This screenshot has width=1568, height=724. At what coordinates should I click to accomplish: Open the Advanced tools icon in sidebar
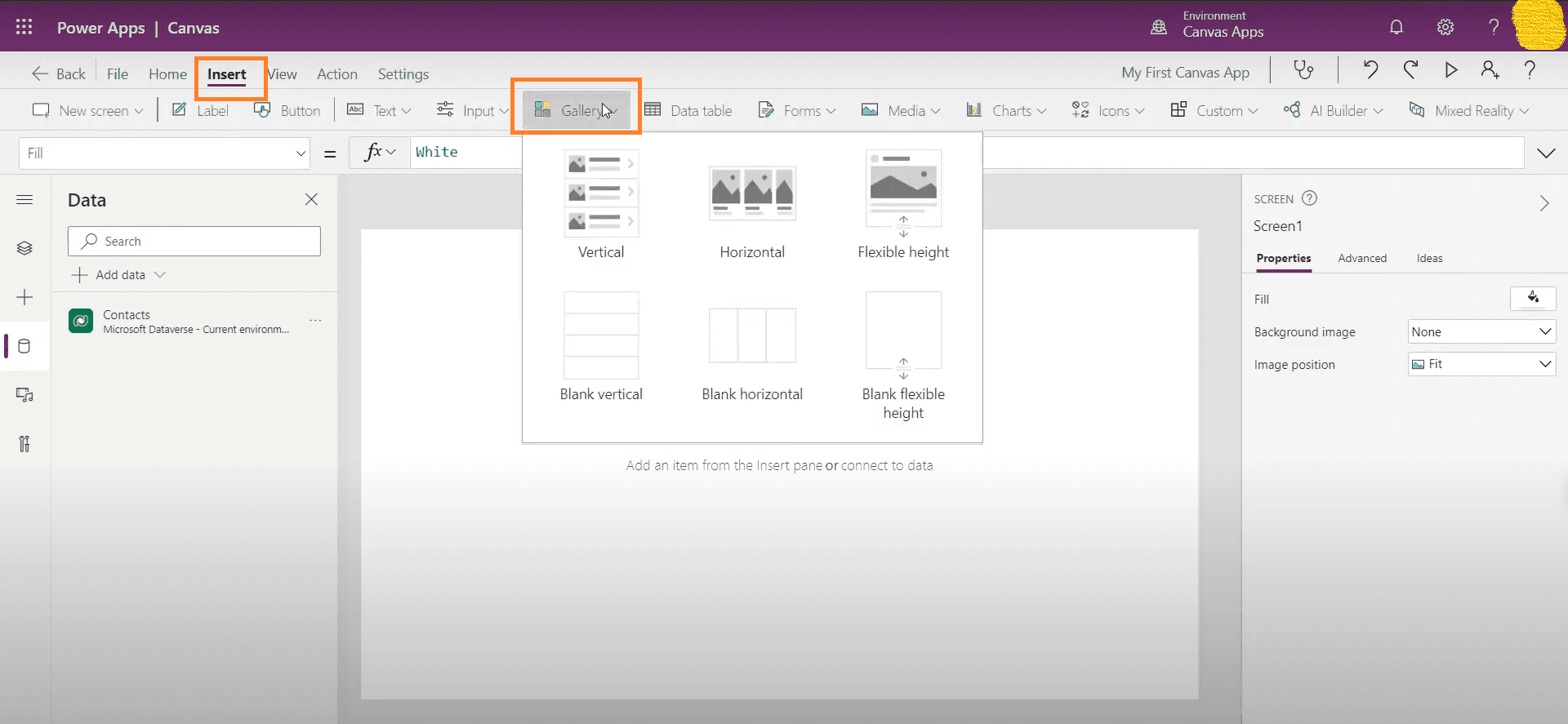click(24, 444)
